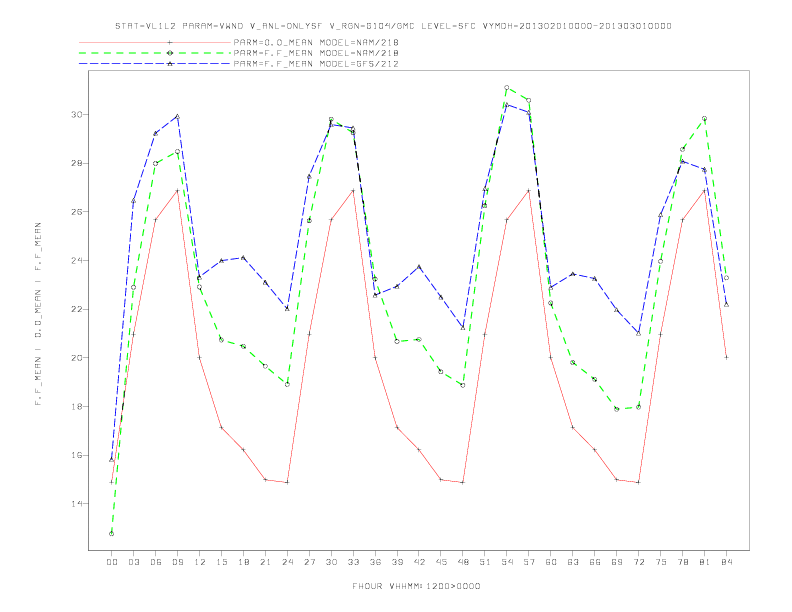
Task: Click y-axis tick label 24
Action: (x=76, y=261)
